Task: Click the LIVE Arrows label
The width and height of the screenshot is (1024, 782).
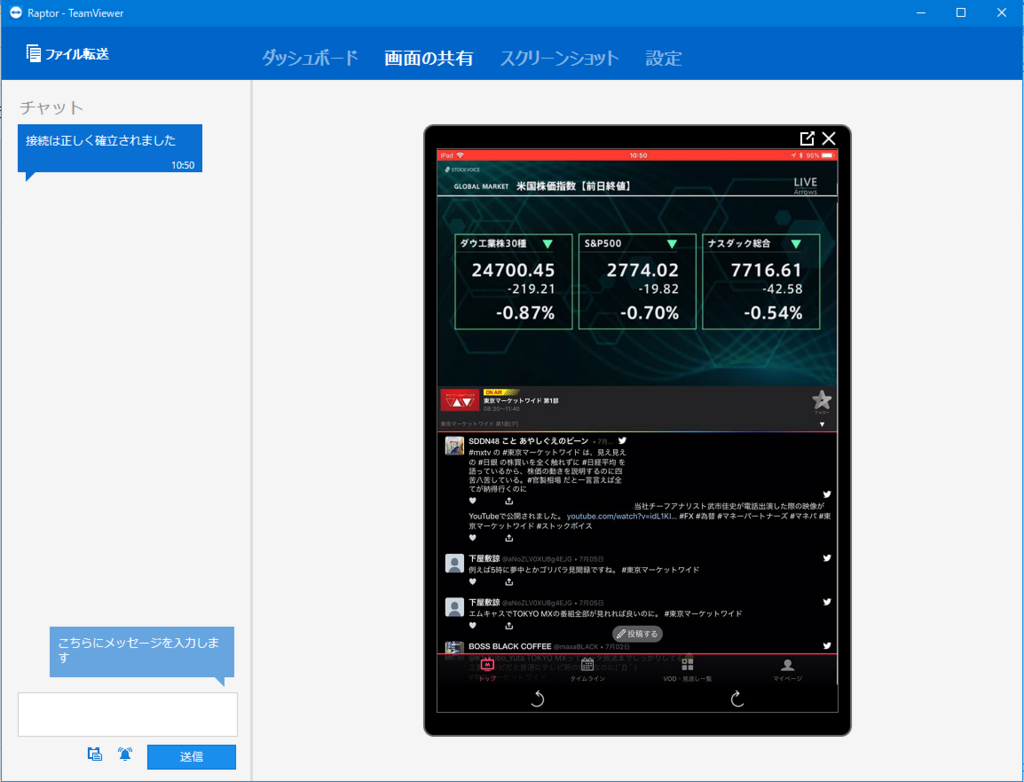Action: (x=805, y=186)
